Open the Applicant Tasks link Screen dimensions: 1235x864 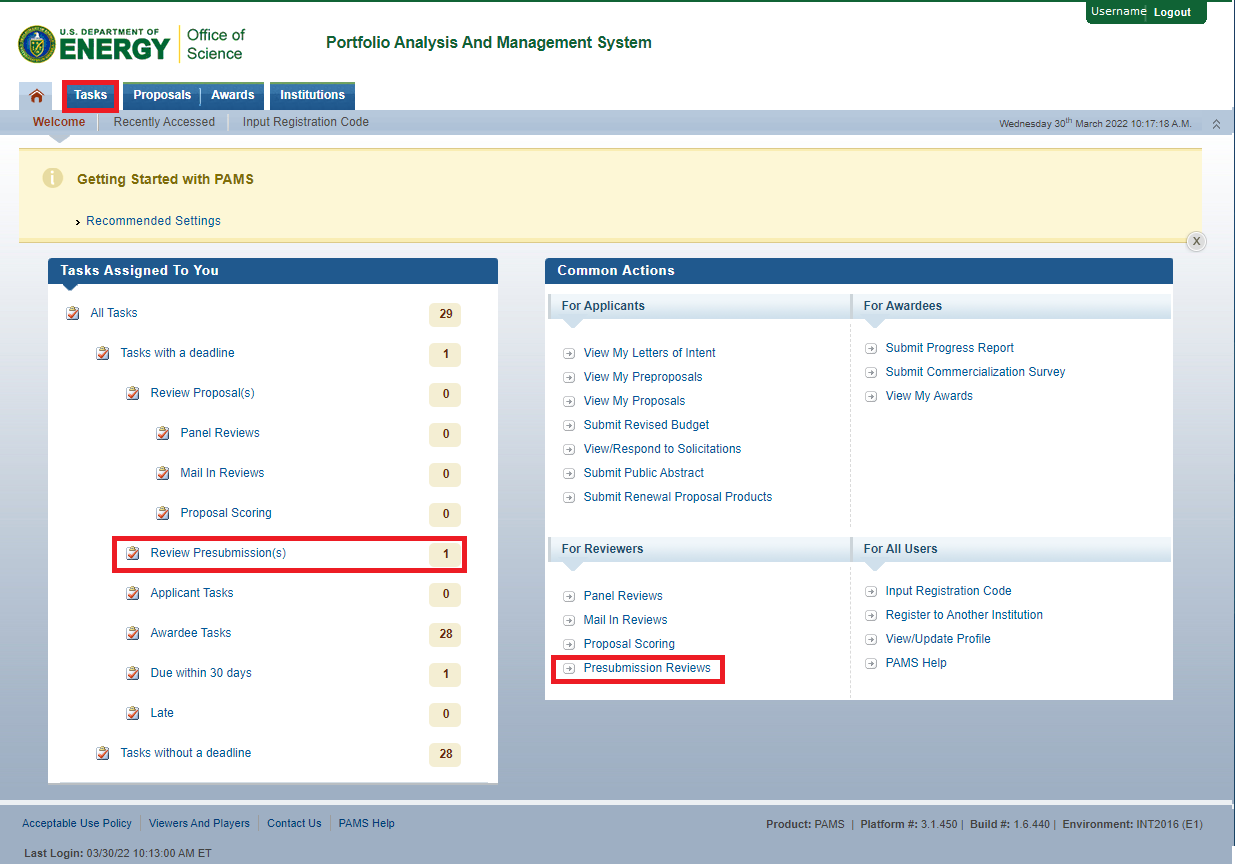click(x=192, y=593)
